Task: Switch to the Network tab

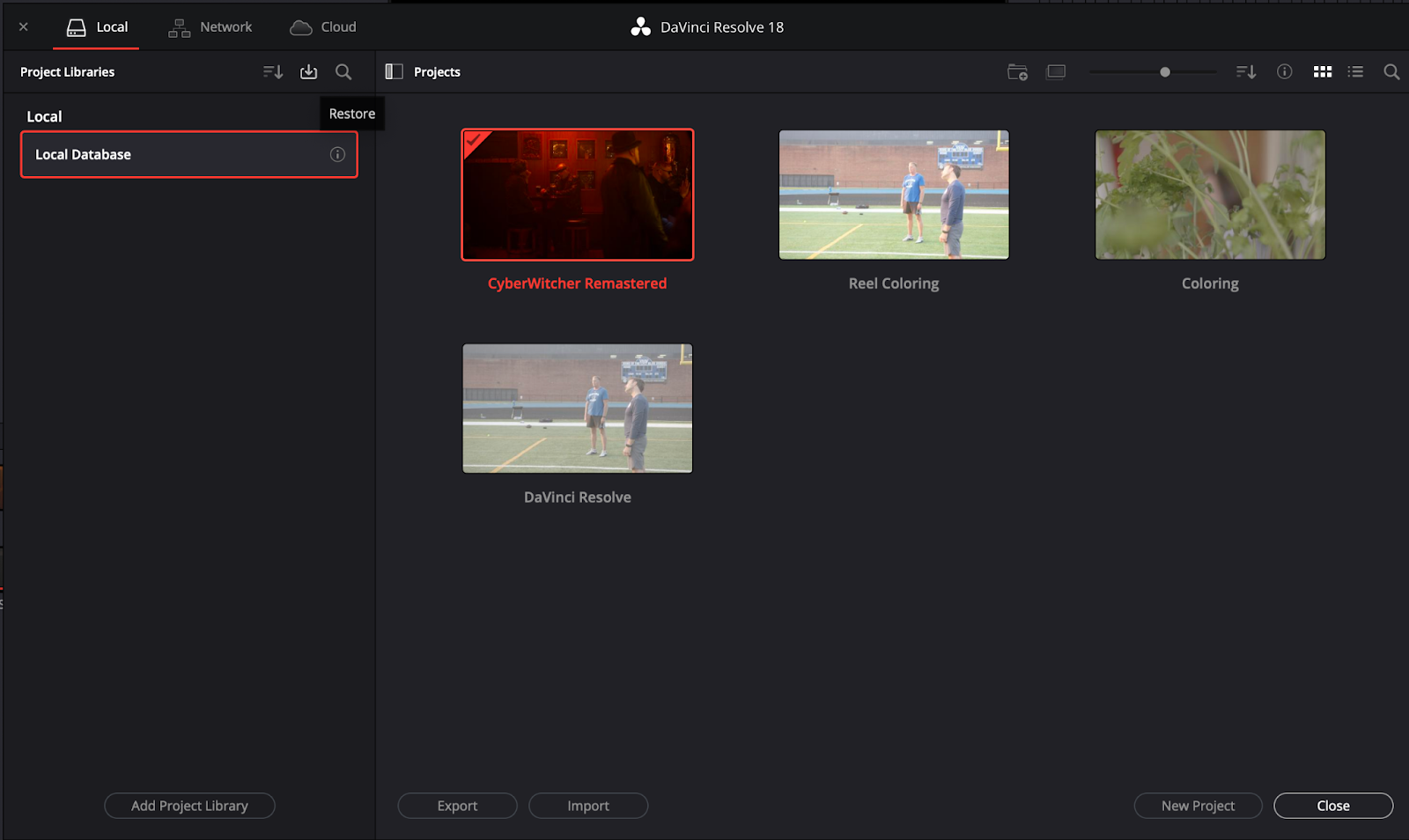Action: 210,26
